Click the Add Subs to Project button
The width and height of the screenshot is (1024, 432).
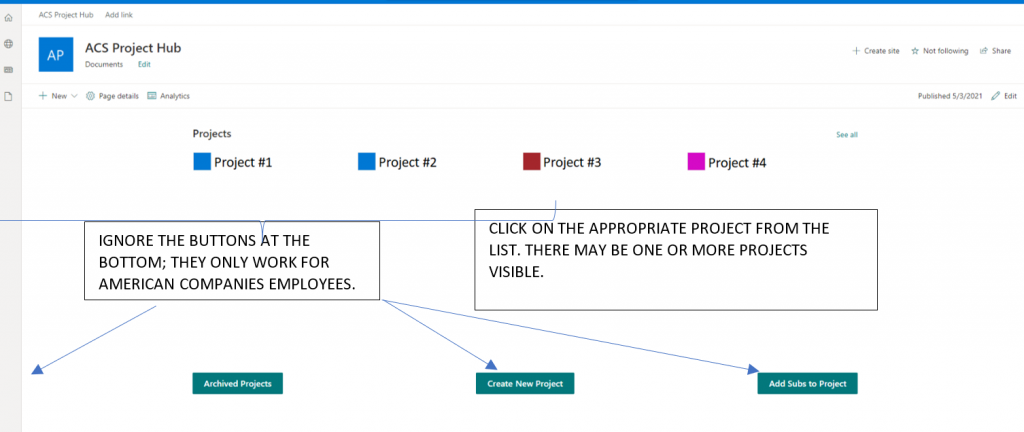pos(807,384)
